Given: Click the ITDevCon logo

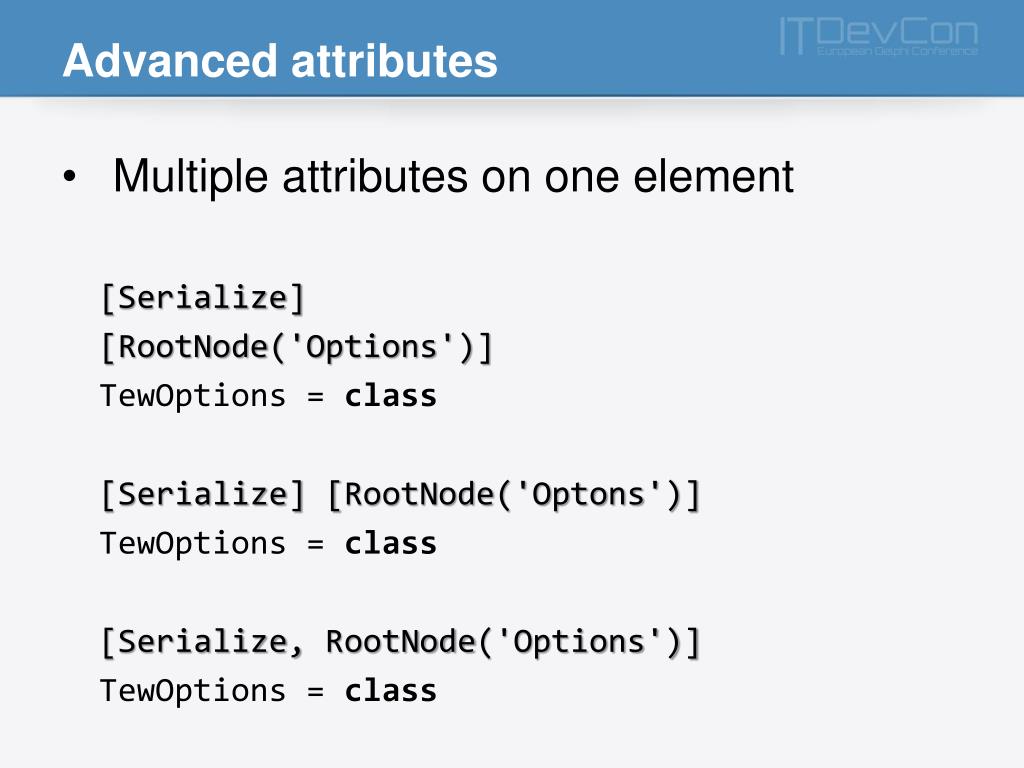Looking at the screenshot, I should 879,37.
